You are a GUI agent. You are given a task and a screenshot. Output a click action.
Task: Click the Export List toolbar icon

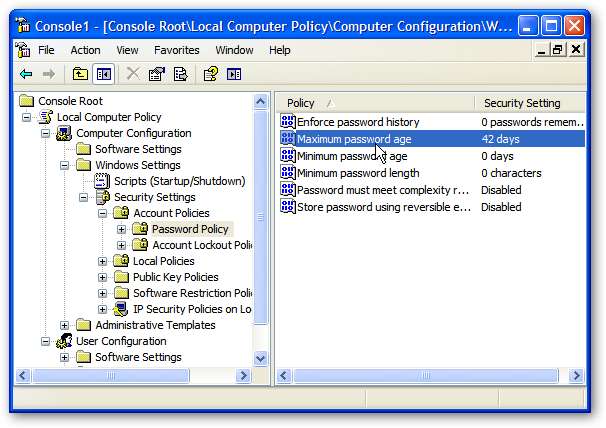[181, 73]
